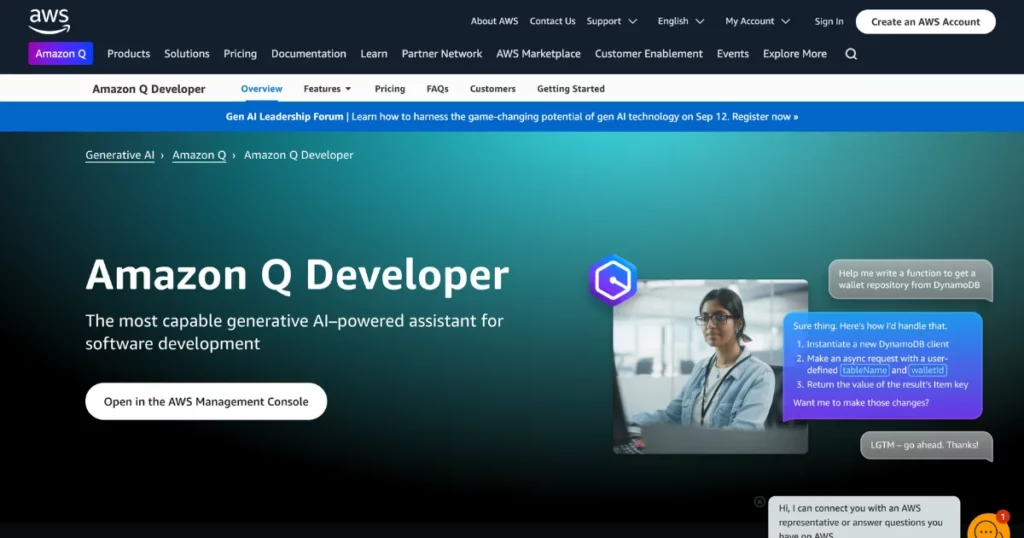Open the Learn menu

(x=374, y=54)
